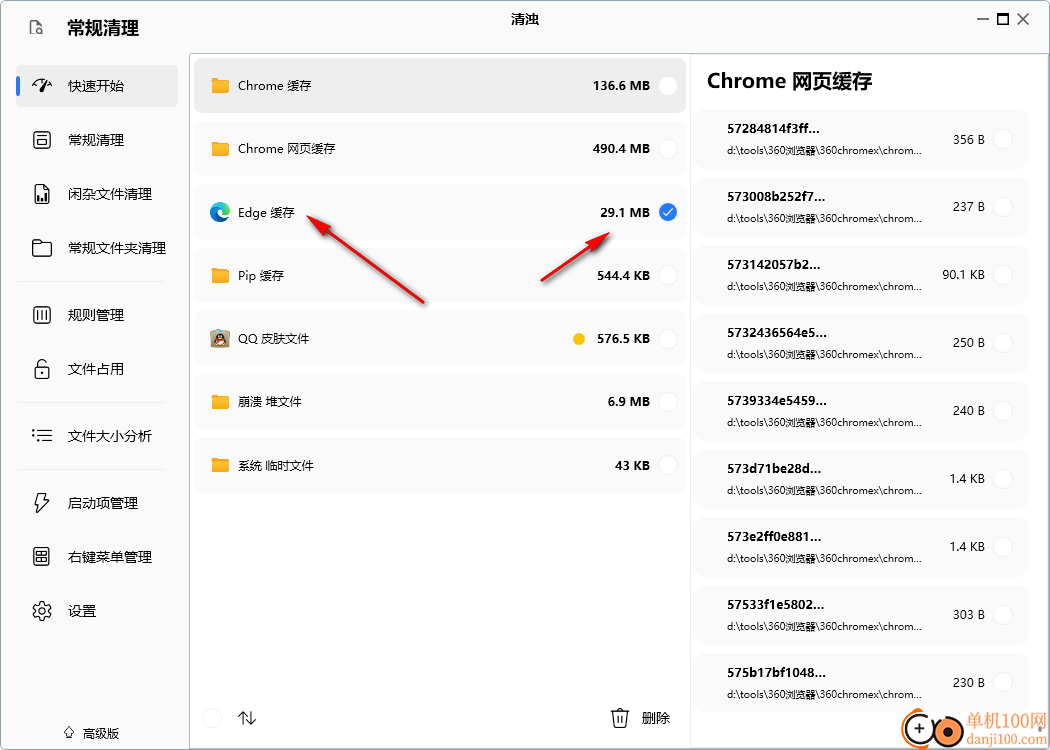Image resolution: width=1050 pixels, height=750 pixels.
Task: Click the 右键菜单管理 grid icon
Action: [x=42, y=556]
